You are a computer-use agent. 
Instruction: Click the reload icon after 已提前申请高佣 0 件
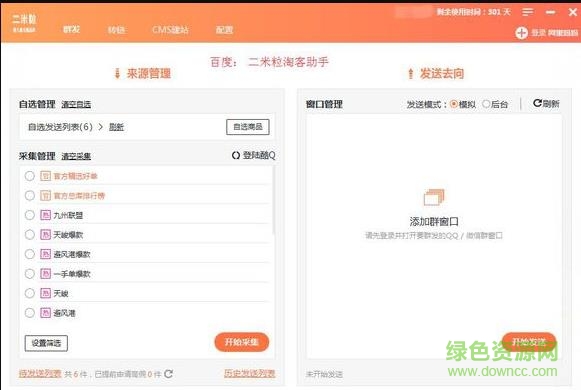(x=169, y=374)
